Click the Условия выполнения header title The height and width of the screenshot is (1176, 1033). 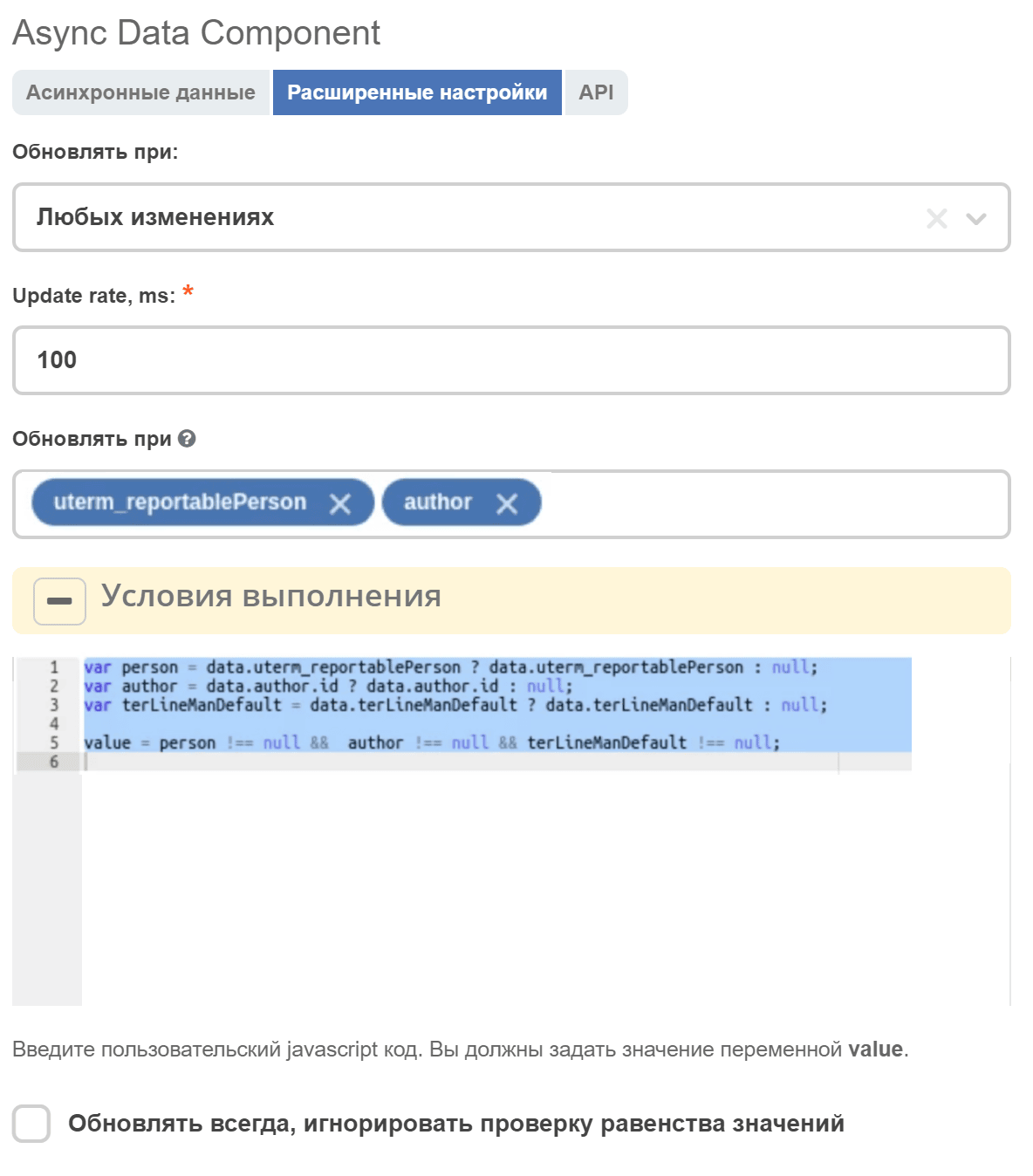pyautogui.click(x=271, y=596)
